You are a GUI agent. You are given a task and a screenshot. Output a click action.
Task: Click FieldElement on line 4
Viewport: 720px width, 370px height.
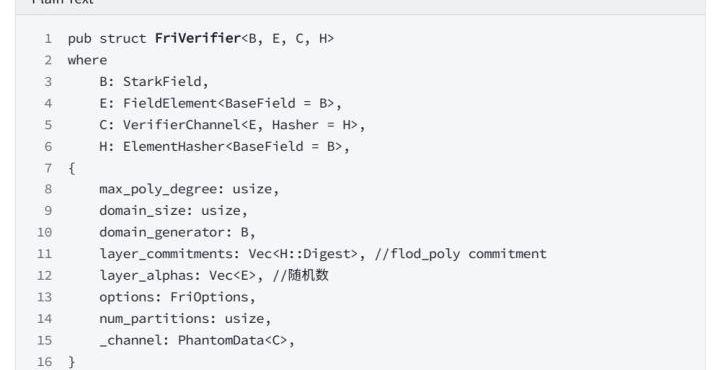170,103
